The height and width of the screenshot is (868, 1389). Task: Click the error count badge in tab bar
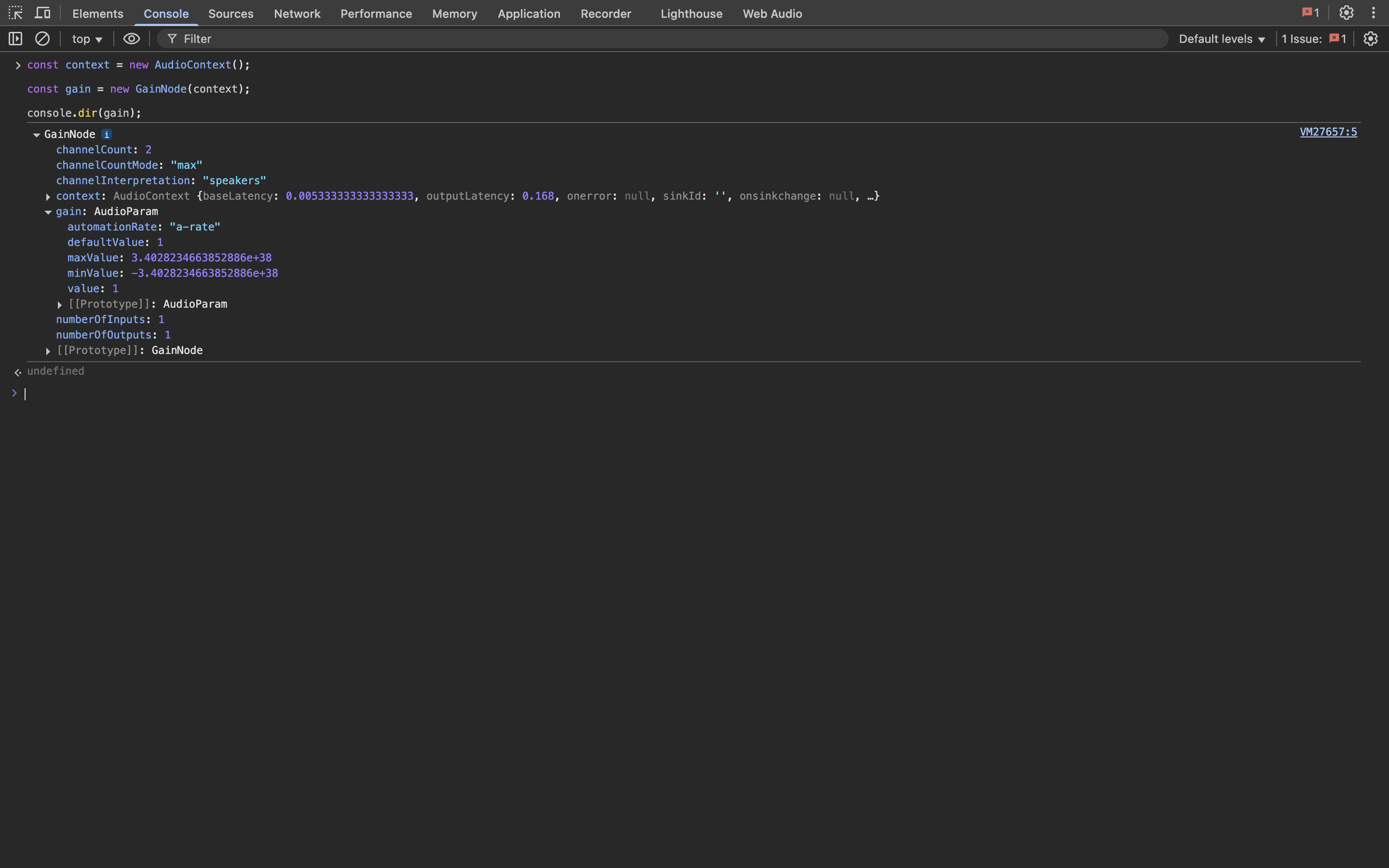(x=1310, y=13)
